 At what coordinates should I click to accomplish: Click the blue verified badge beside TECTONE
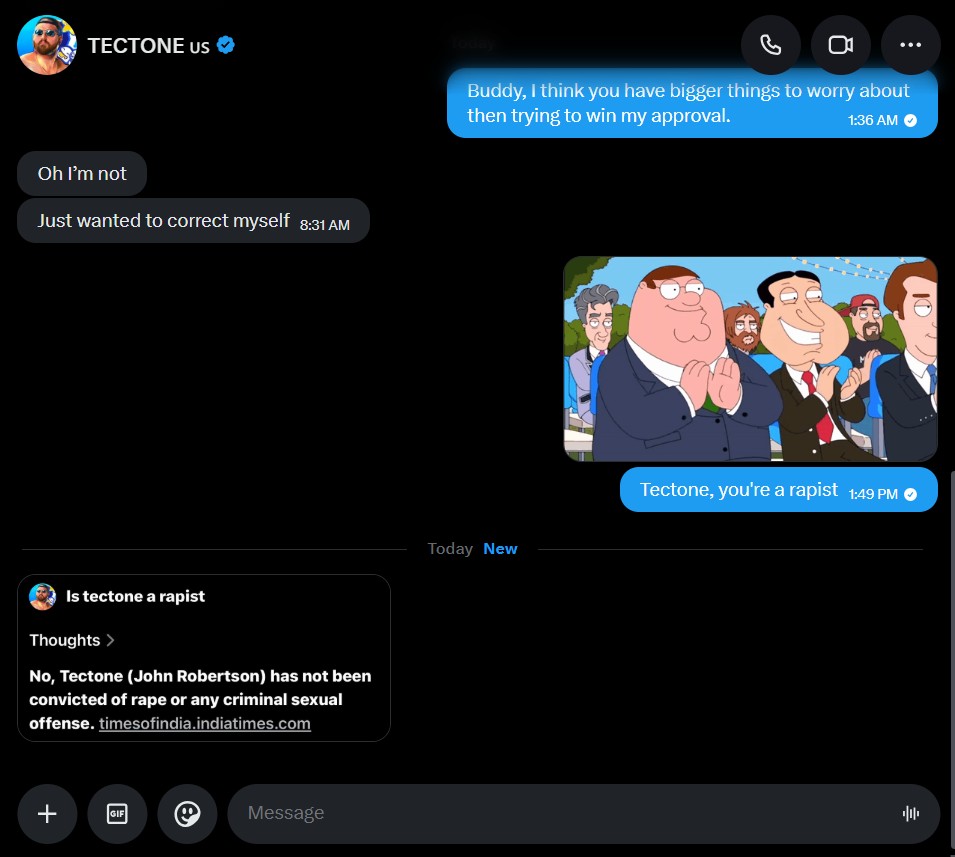point(226,45)
